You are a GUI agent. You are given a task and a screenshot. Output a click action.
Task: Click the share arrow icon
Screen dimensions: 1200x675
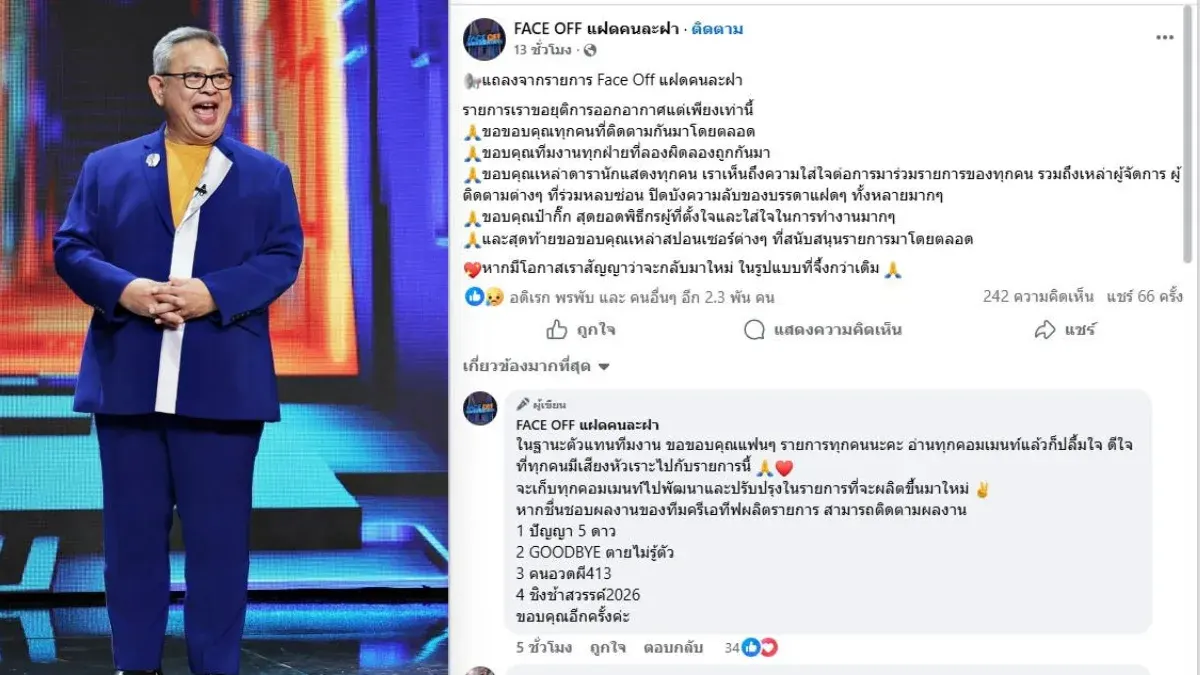coord(1045,329)
